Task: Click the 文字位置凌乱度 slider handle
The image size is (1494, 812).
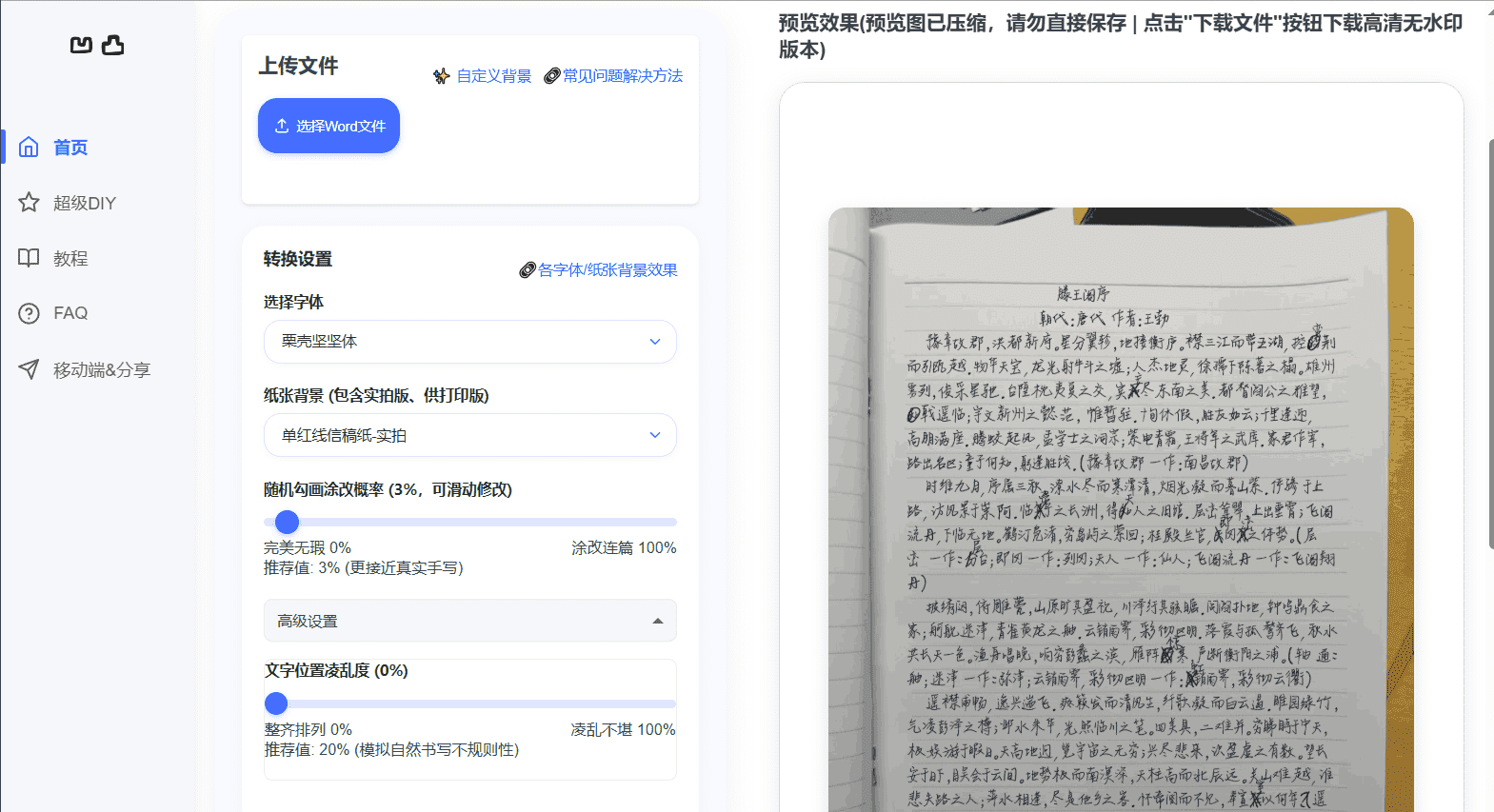Action: 276,703
